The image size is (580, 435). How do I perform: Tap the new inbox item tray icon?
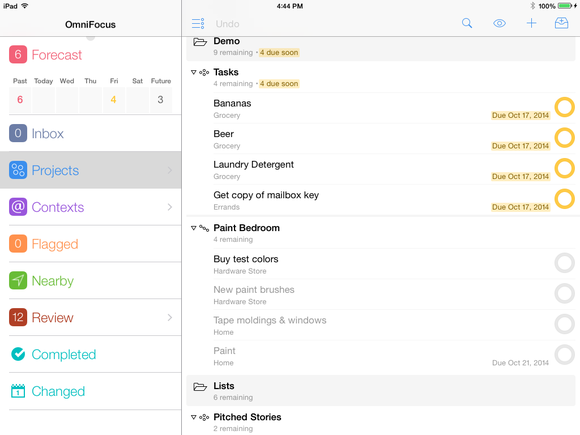coord(561,23)
